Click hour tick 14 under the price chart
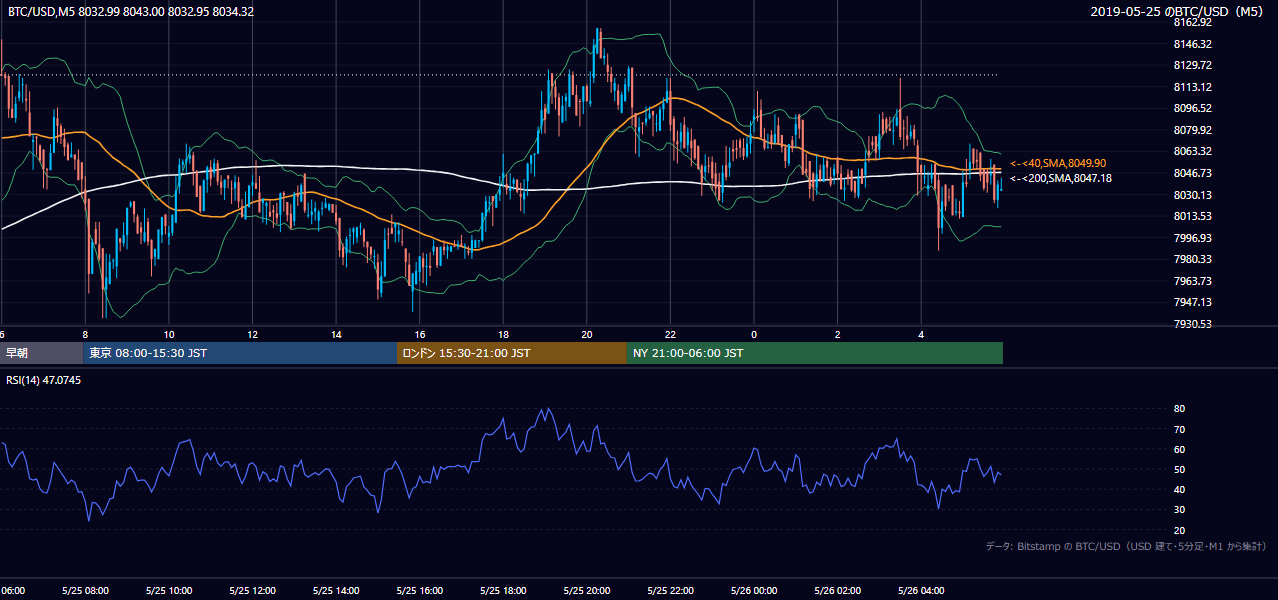The image size is (1278, 600). [x=336, y=334]
